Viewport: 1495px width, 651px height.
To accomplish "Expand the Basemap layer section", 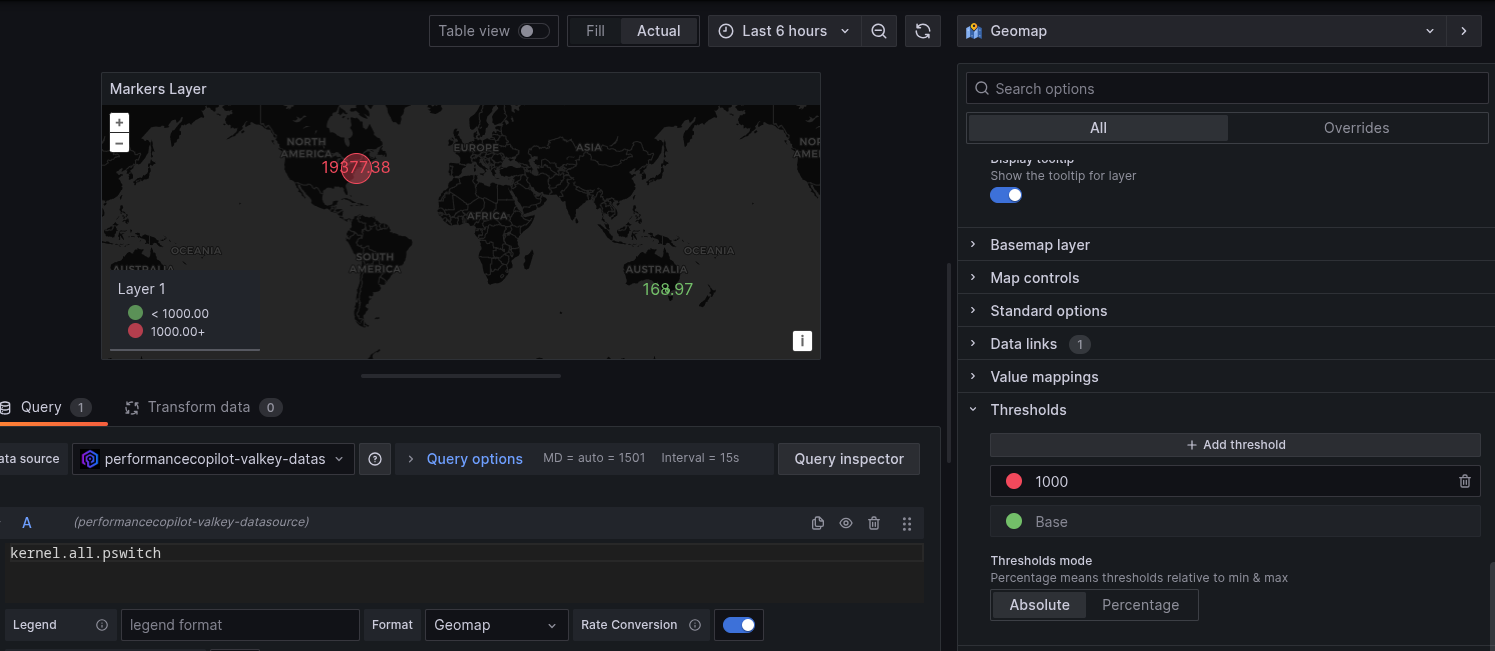I will coord(1040,245).
